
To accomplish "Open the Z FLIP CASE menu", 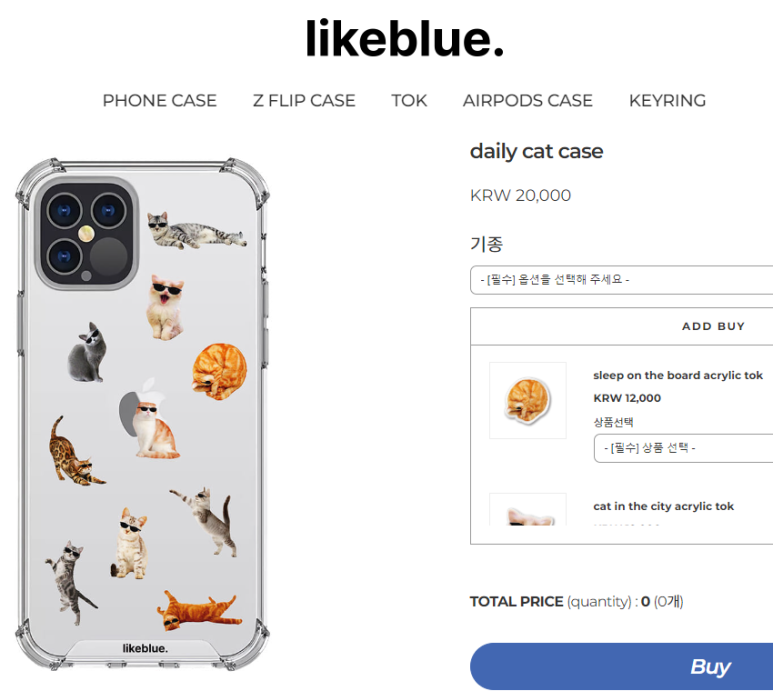I will [304, 101].
